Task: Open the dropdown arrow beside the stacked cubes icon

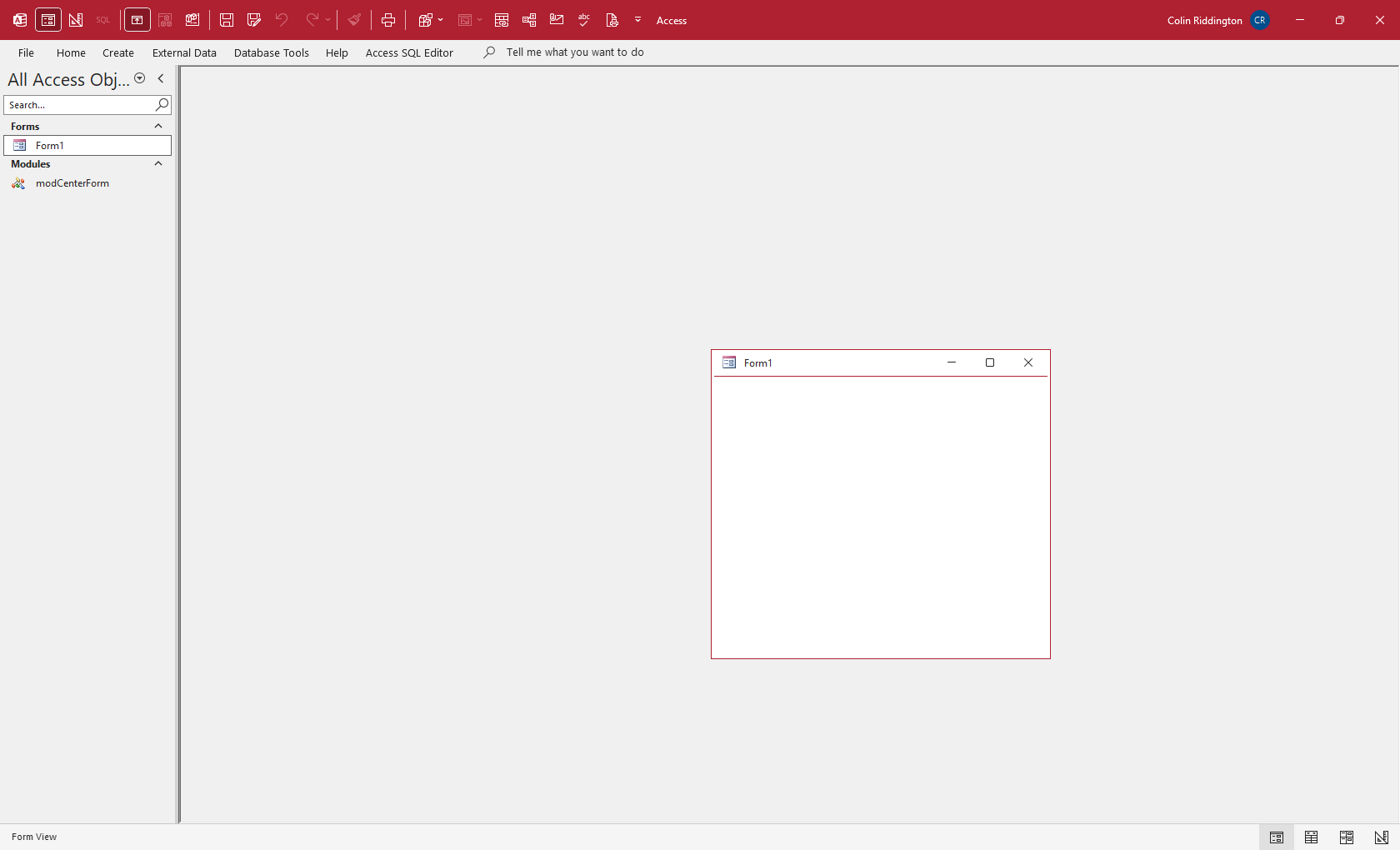Action: [441, 20]
